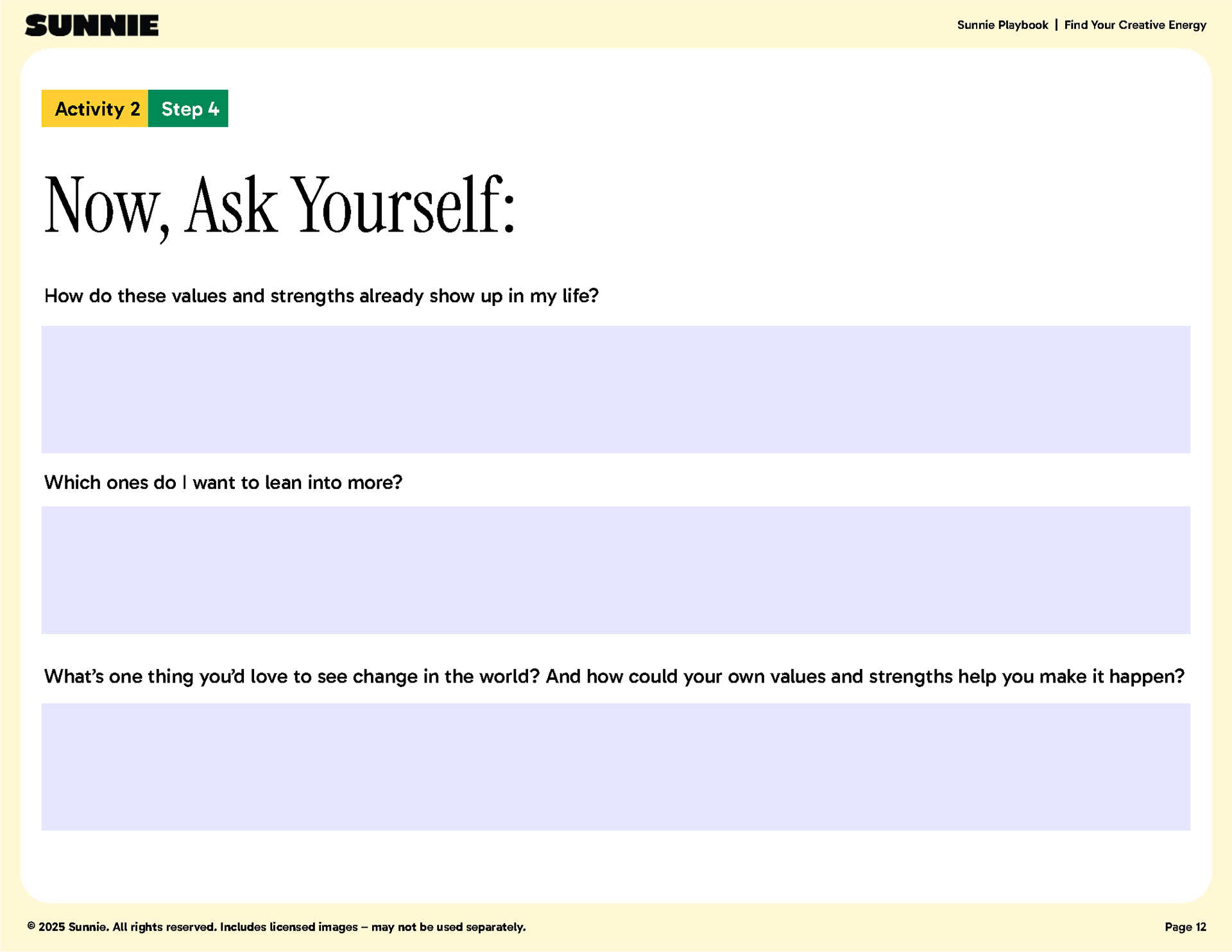Click the question about values showing up in life
Screen dimensions: 1232x952
tap(321, 296)
